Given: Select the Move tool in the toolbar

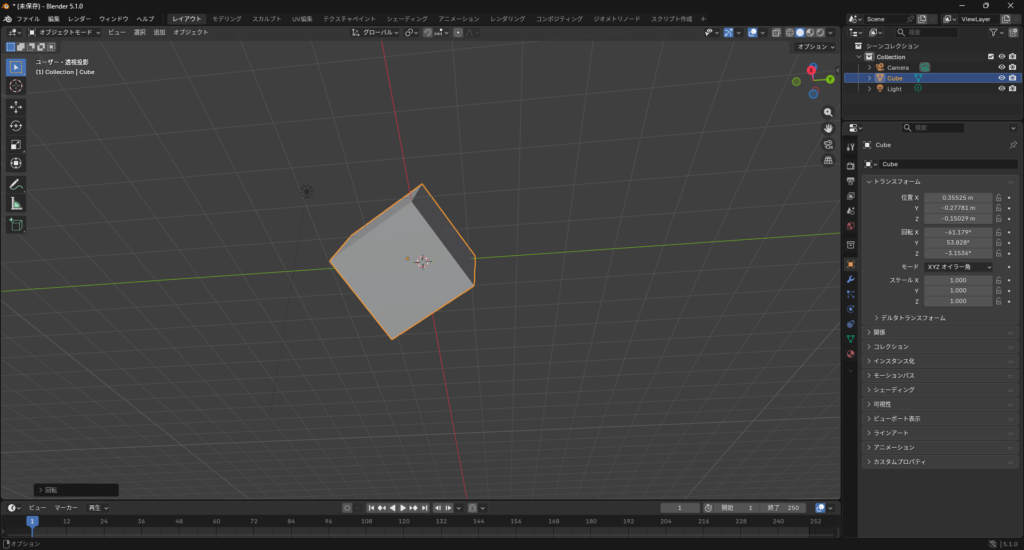Looking at the screenshot, I should [16, 107].
